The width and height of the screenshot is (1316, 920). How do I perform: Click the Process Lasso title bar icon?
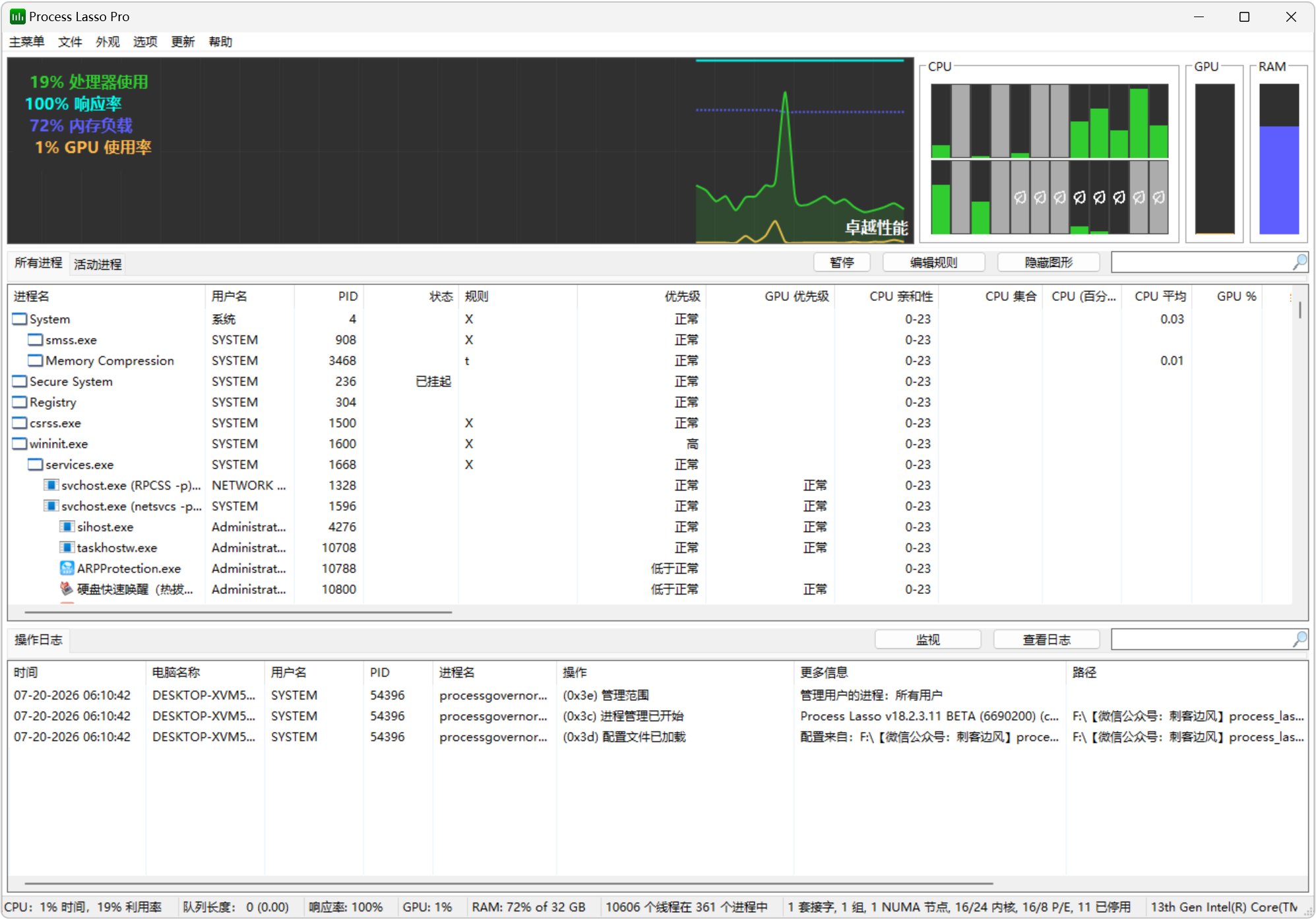click(x=18, y=16)
